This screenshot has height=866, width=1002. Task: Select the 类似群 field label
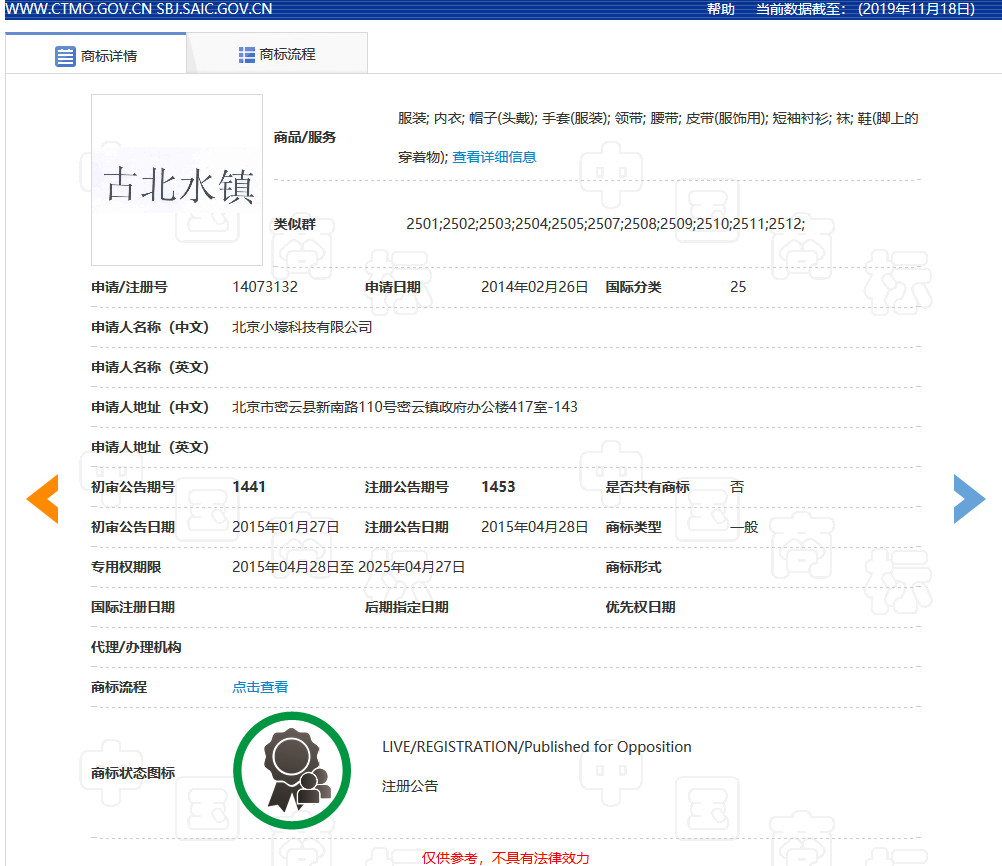coord(295,224)
